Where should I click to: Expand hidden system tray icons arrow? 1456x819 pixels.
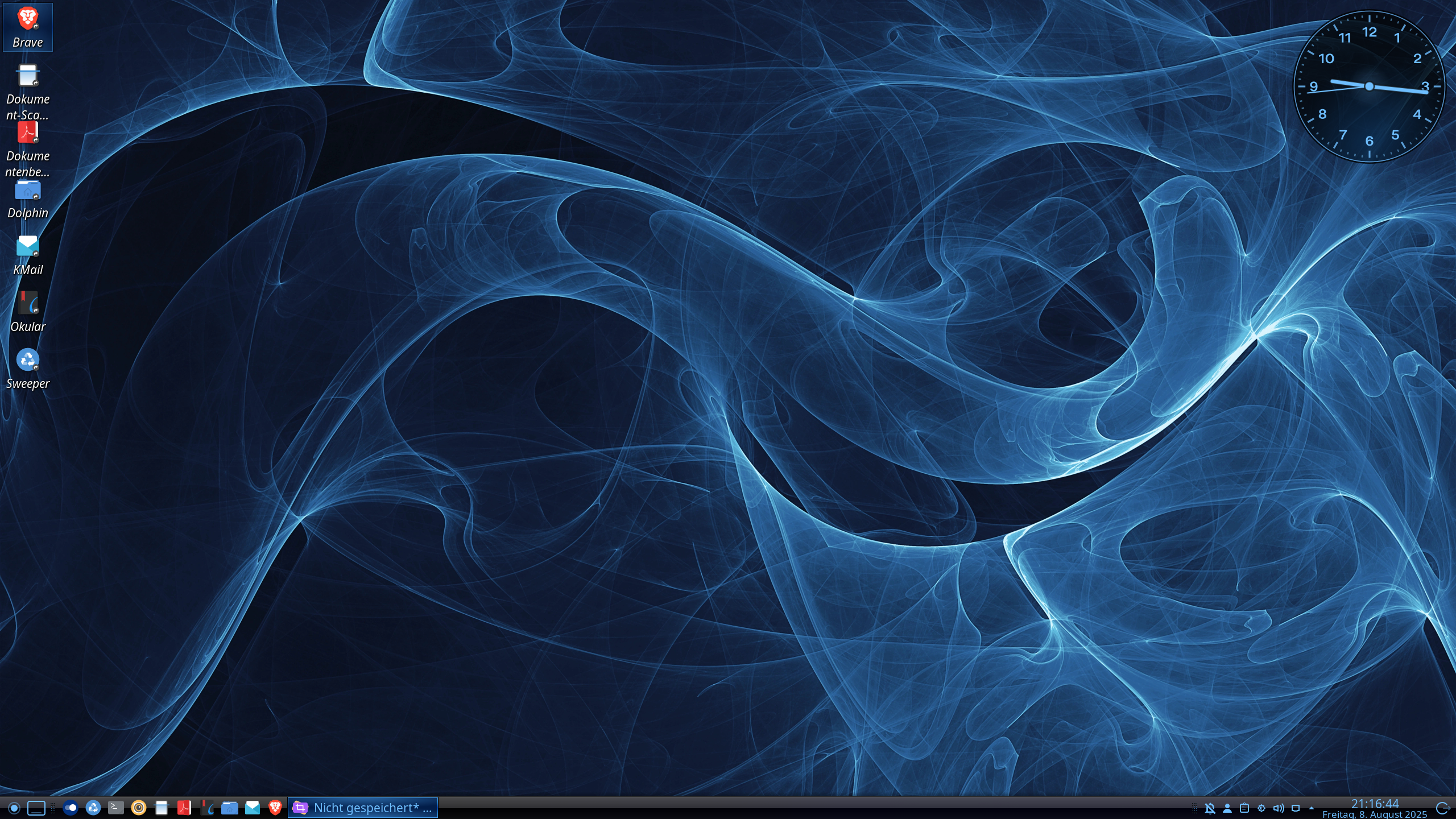pyautogui.click(x=1312, y=808)
